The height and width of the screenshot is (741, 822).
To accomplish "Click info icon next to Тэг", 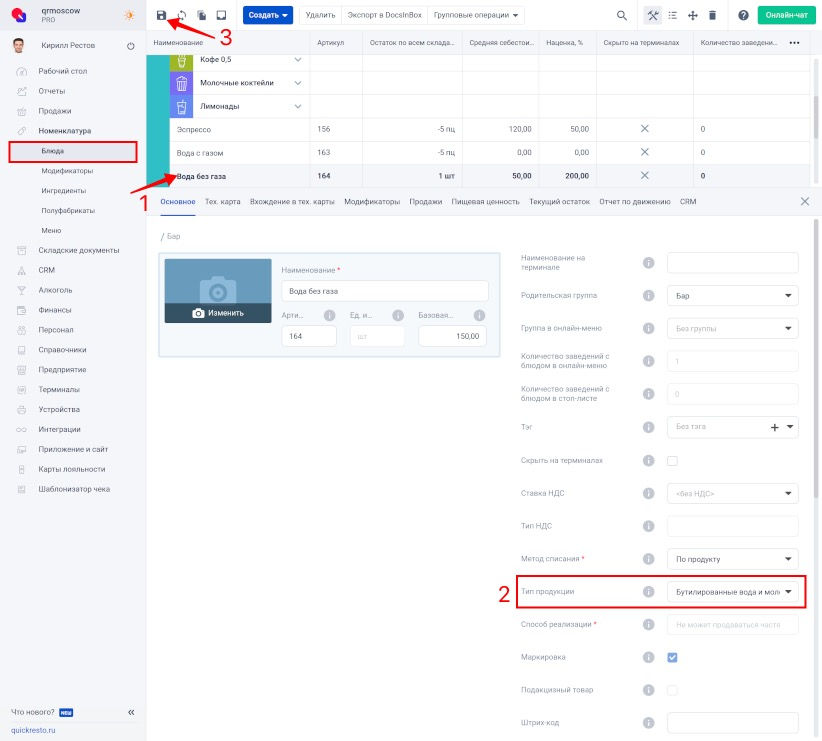I will [648, 427].
